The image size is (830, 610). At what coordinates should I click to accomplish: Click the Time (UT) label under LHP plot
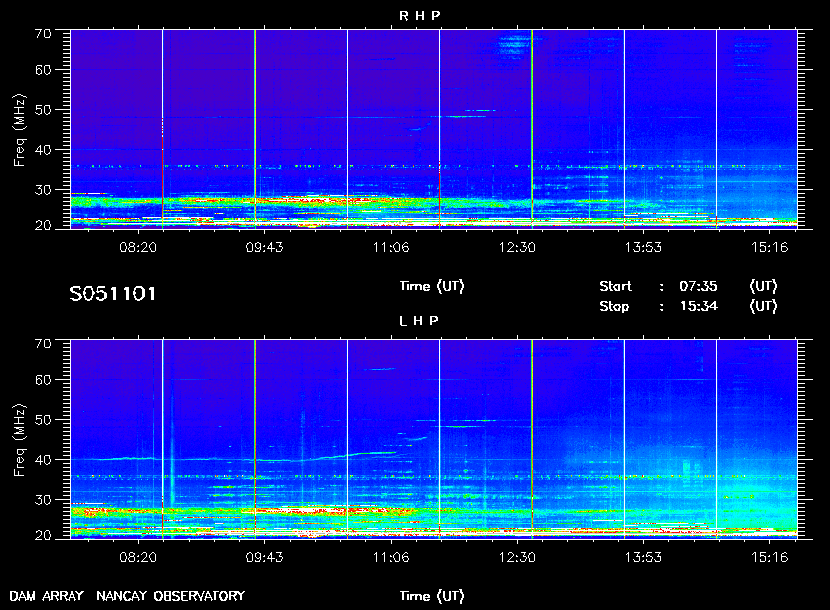pos(431,596)
